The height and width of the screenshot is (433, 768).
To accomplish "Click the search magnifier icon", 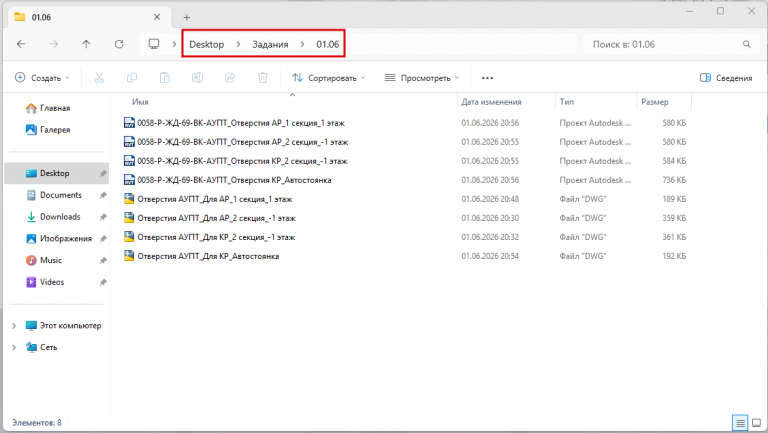I will (x=746, y=45).
